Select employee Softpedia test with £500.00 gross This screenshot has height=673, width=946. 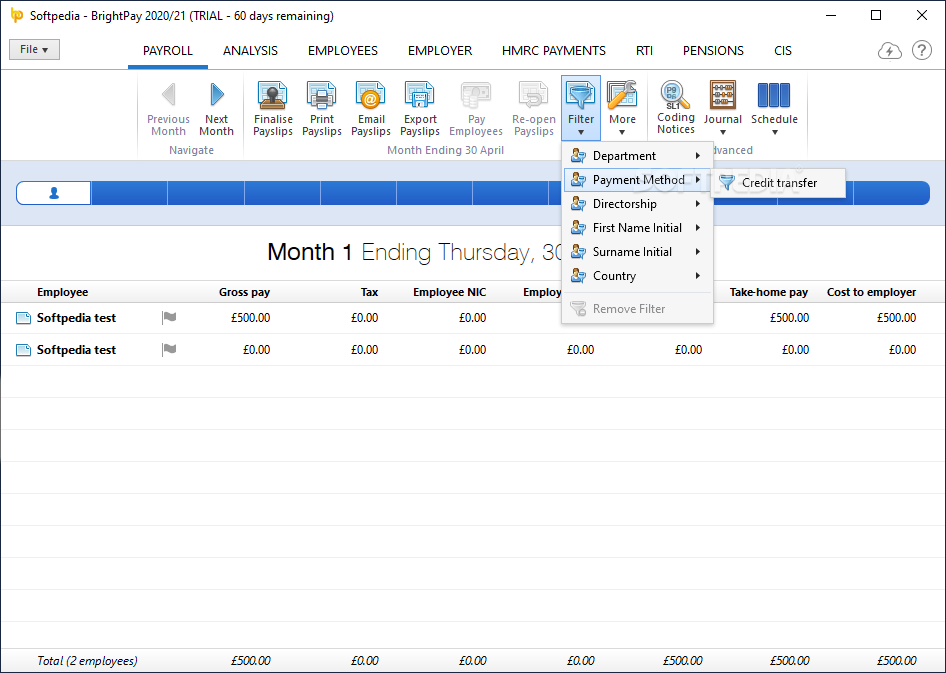click(x=76, y=318)
